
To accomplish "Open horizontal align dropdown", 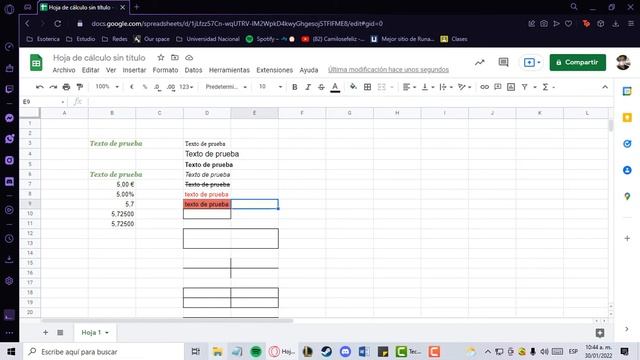I will (x=409, y=87).
